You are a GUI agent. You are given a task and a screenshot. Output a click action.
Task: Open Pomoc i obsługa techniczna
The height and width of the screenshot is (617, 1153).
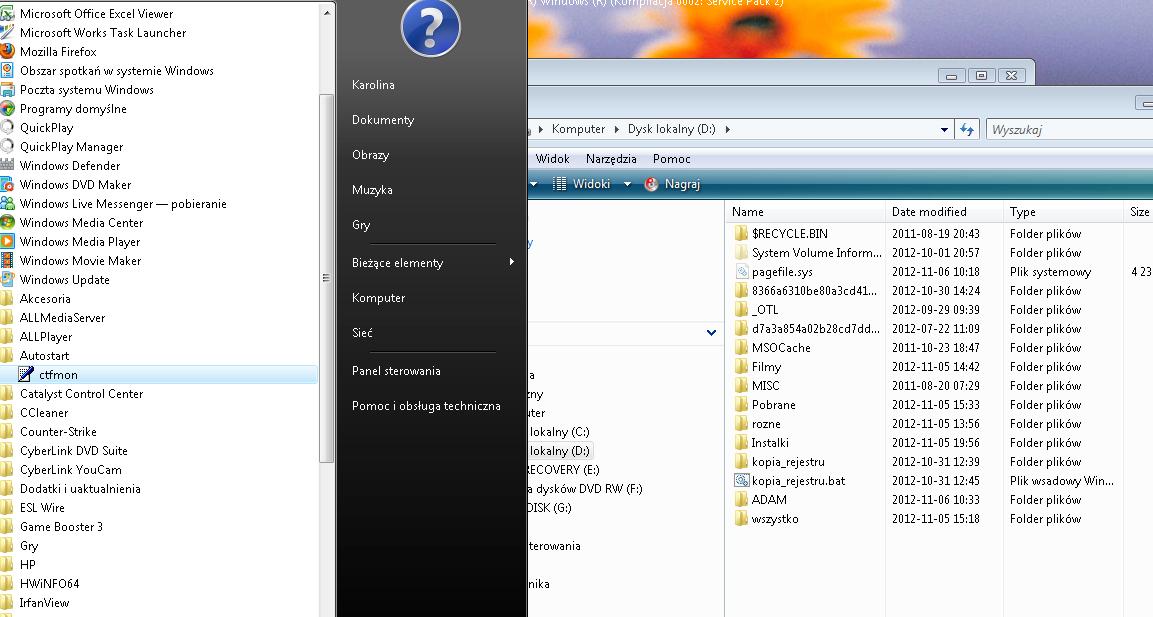(x=426, y=405)
